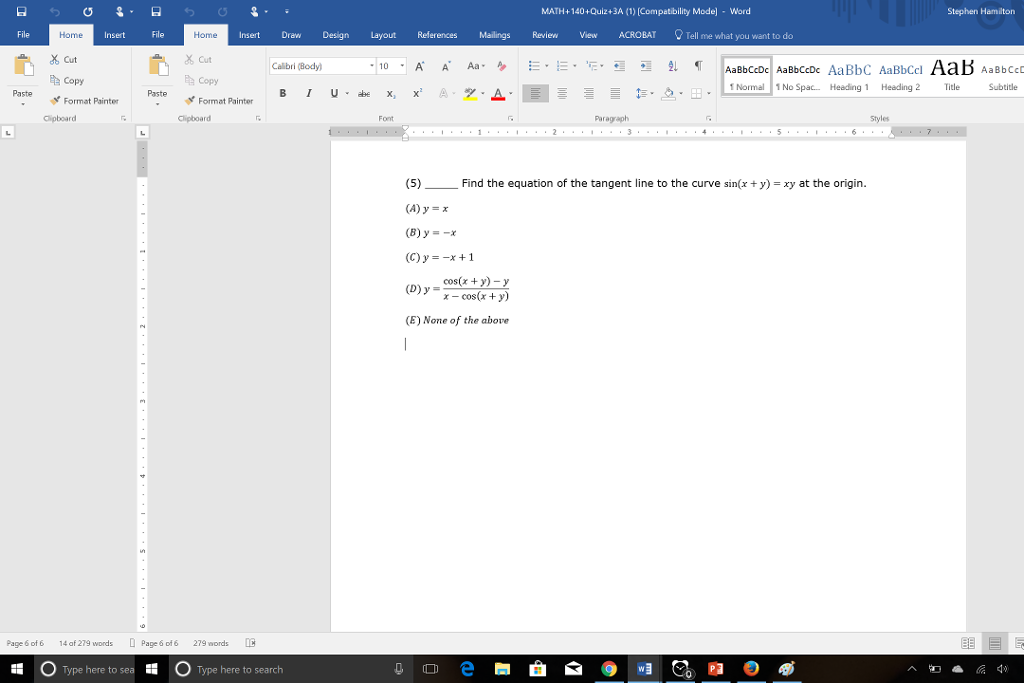The width and height of the screenshot is (1024, 683).
Task: Clear all formatting with the eraser icon
Action: 502,66
